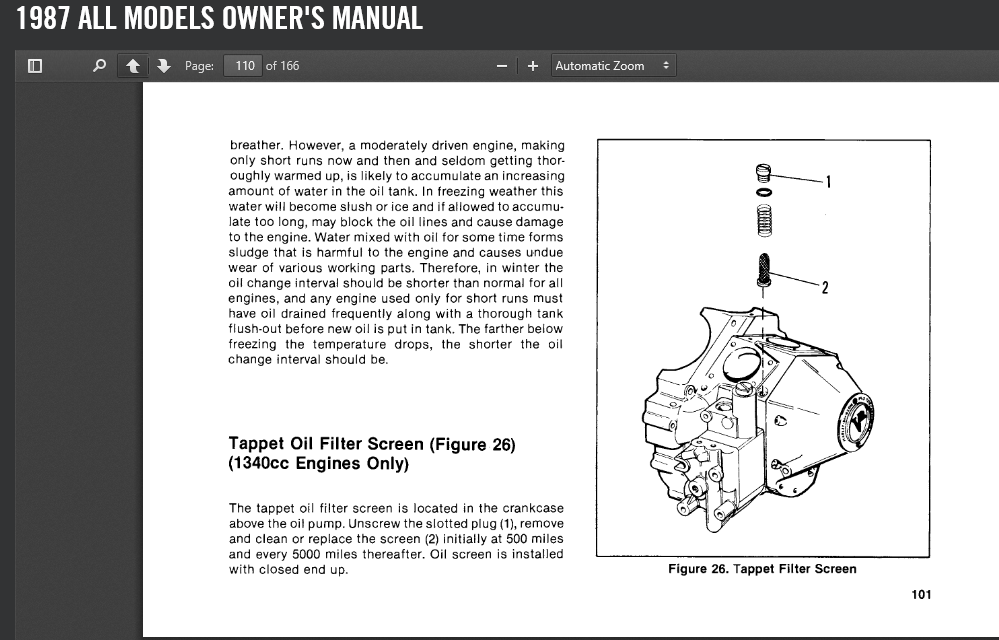Click the paragraph starting "The tappet oil filter"
Image resolution: width=999 pixels, height=640 pixels.
[396, 539]
